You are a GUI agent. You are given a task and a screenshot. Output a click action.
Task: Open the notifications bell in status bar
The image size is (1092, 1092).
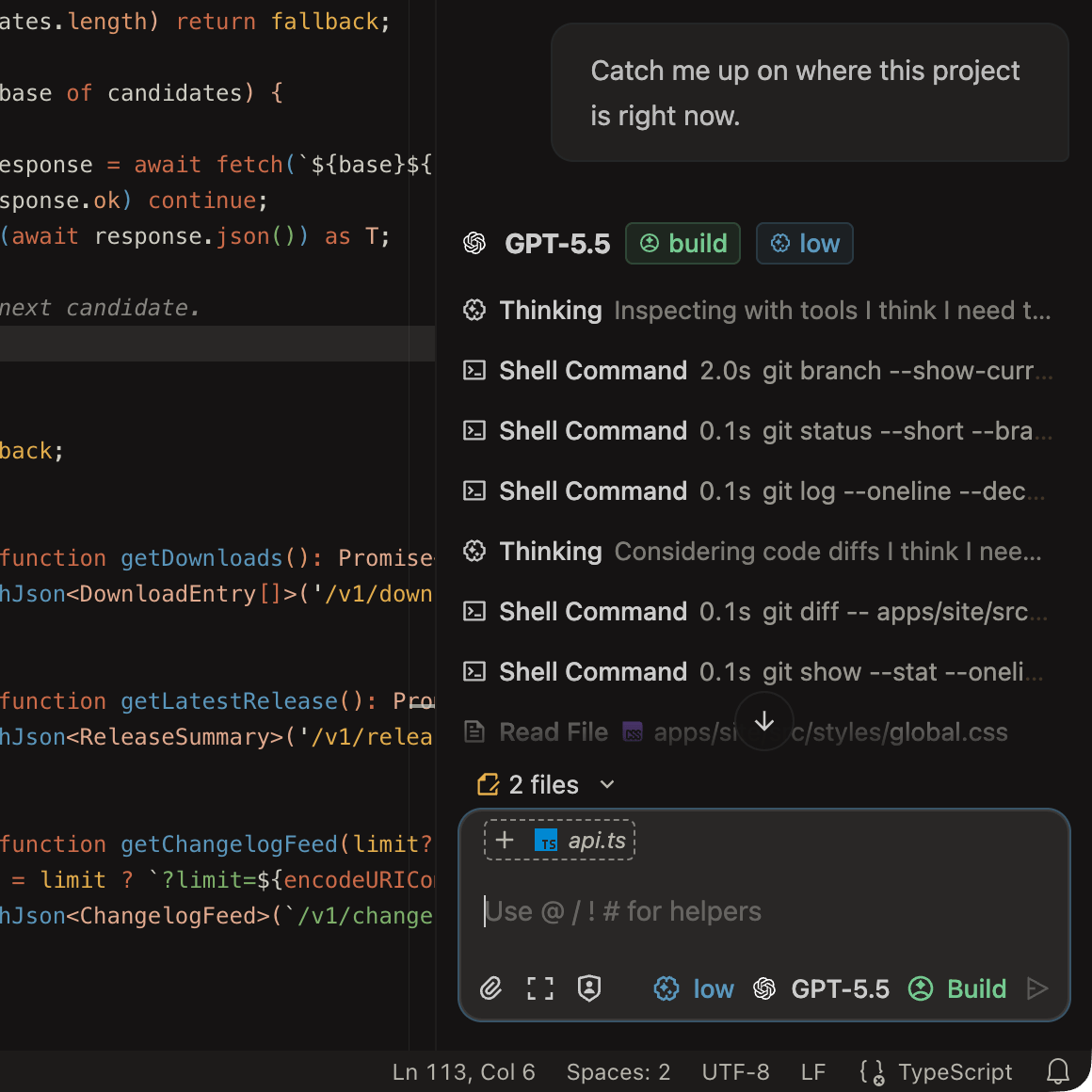click(x=1058, y=1071)
